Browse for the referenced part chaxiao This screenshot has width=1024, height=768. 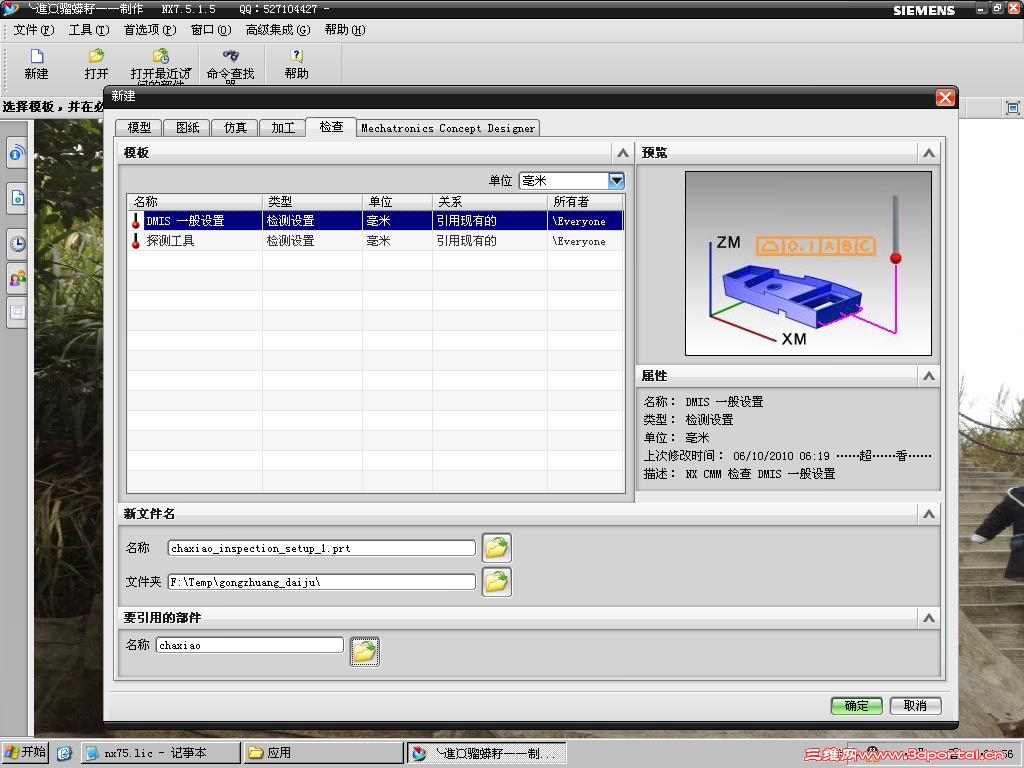(x=364, y=651)
